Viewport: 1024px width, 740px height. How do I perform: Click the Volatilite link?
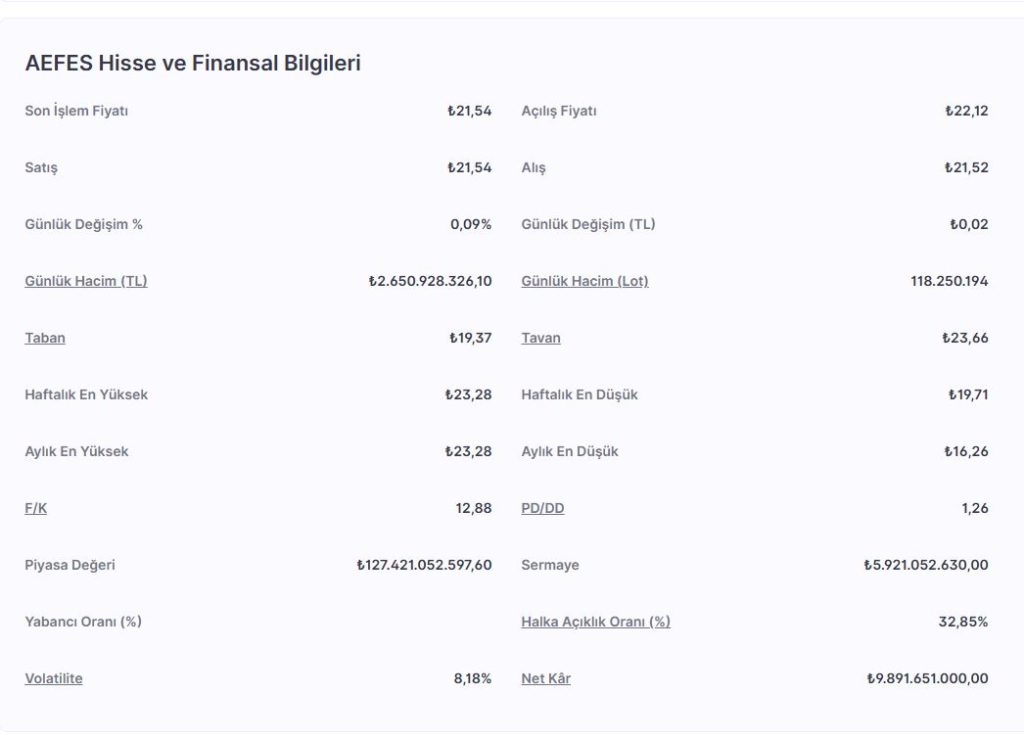click(x=54, y=679)
